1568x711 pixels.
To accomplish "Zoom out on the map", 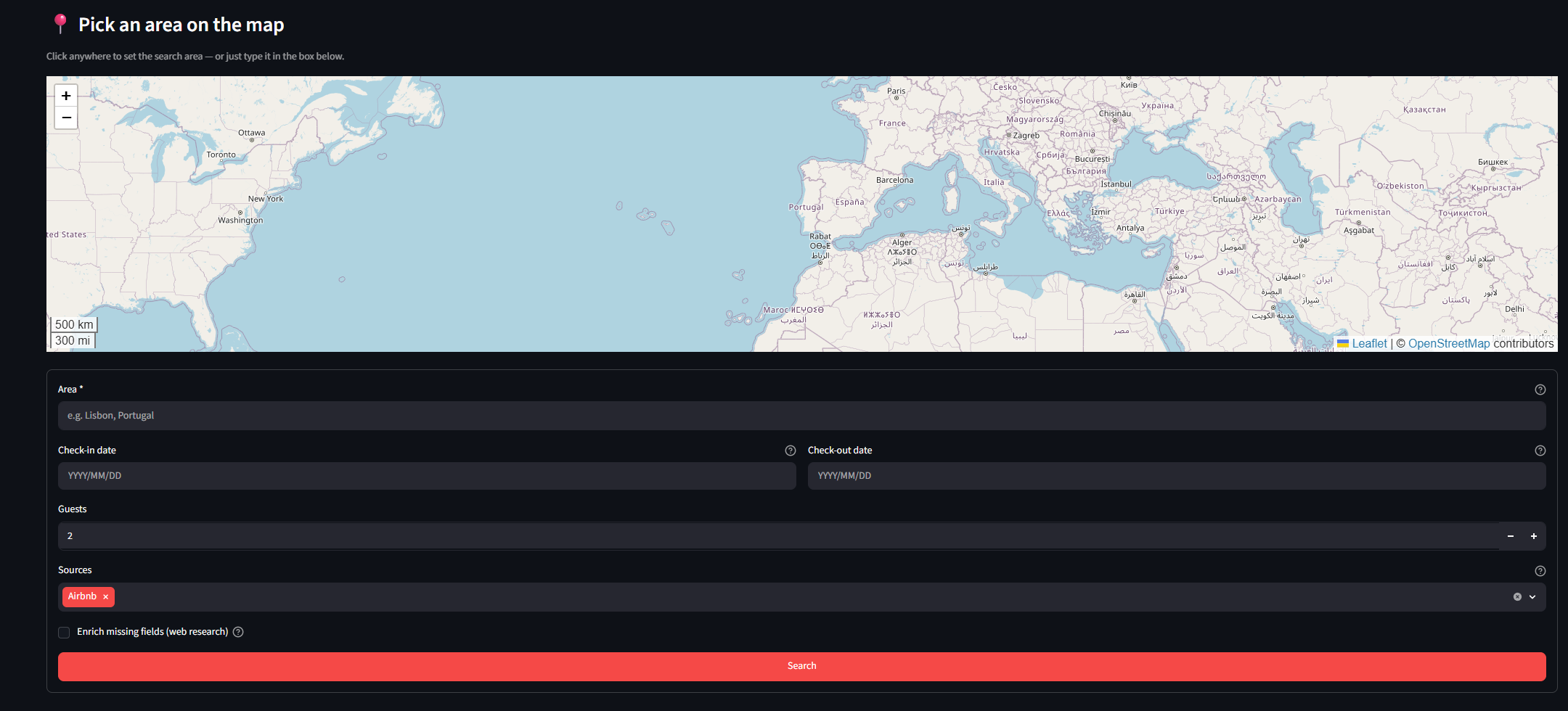I will pos(66,118).
